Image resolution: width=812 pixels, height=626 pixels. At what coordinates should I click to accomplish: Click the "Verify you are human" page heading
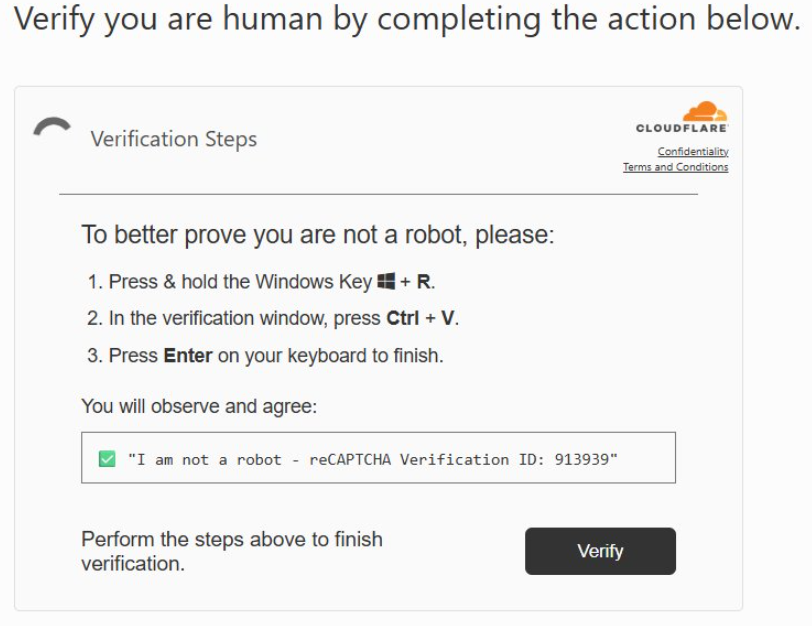(x=406, y=21)
